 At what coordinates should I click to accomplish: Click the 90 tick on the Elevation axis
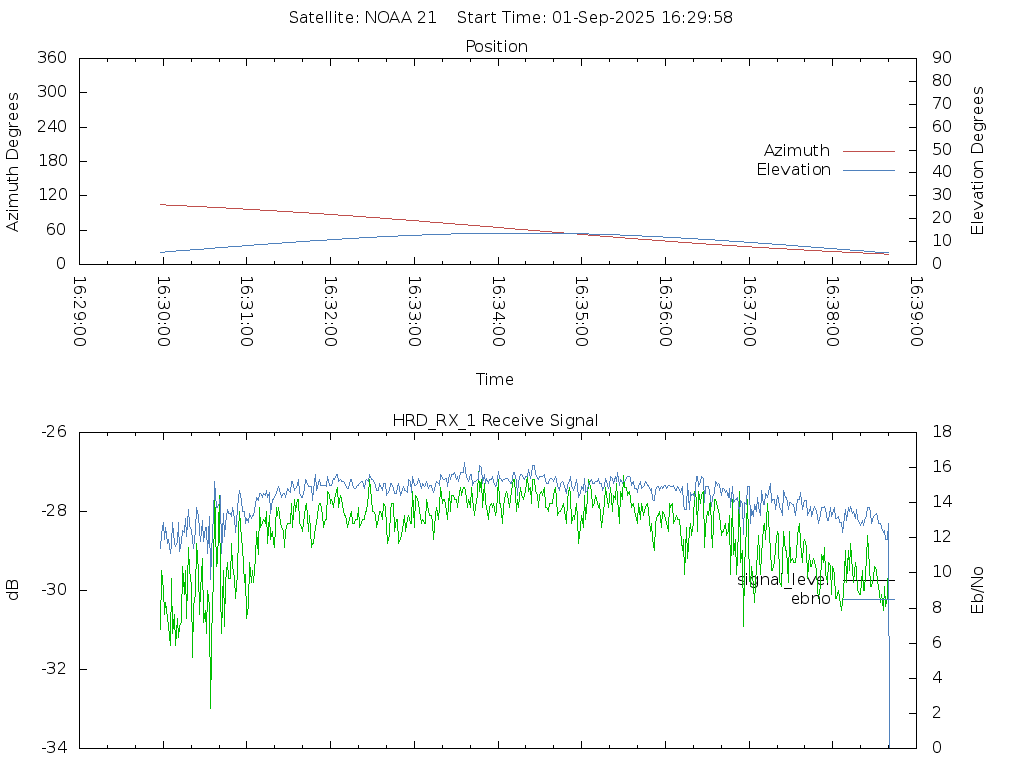(942, 57)
